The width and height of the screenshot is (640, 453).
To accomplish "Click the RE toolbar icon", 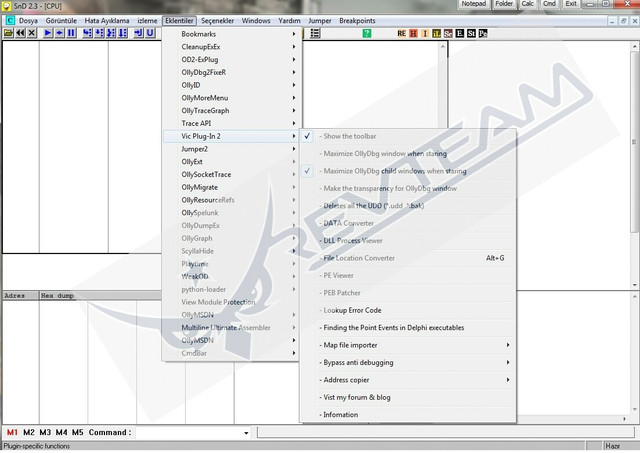I will (402, 33).
